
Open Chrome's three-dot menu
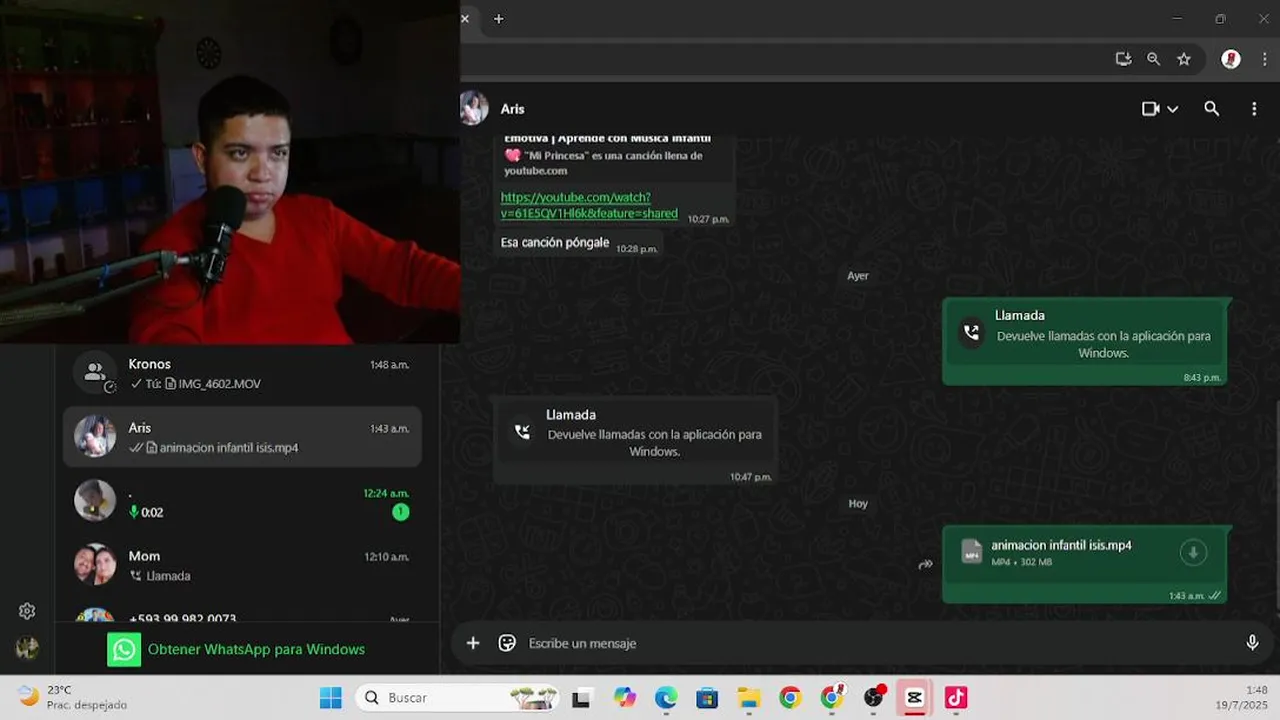coord(1264,59)
